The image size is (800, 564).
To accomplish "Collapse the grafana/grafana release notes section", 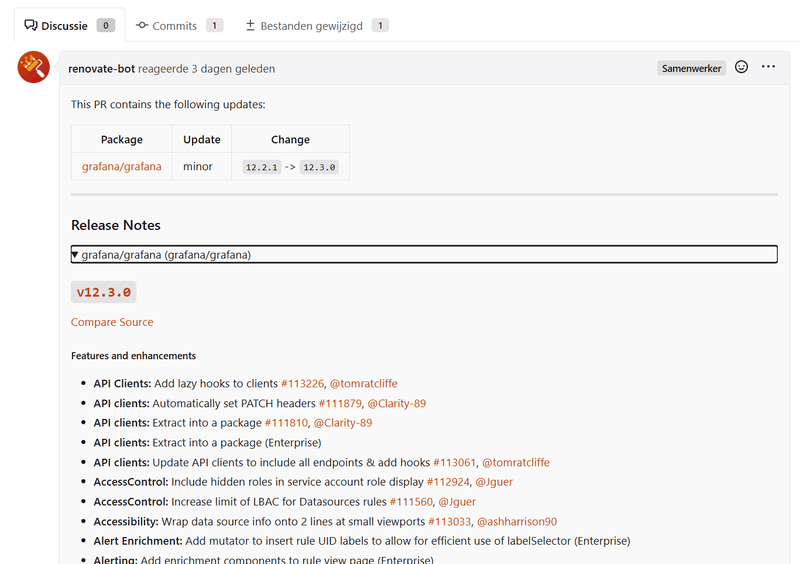I will click(160, 255).
